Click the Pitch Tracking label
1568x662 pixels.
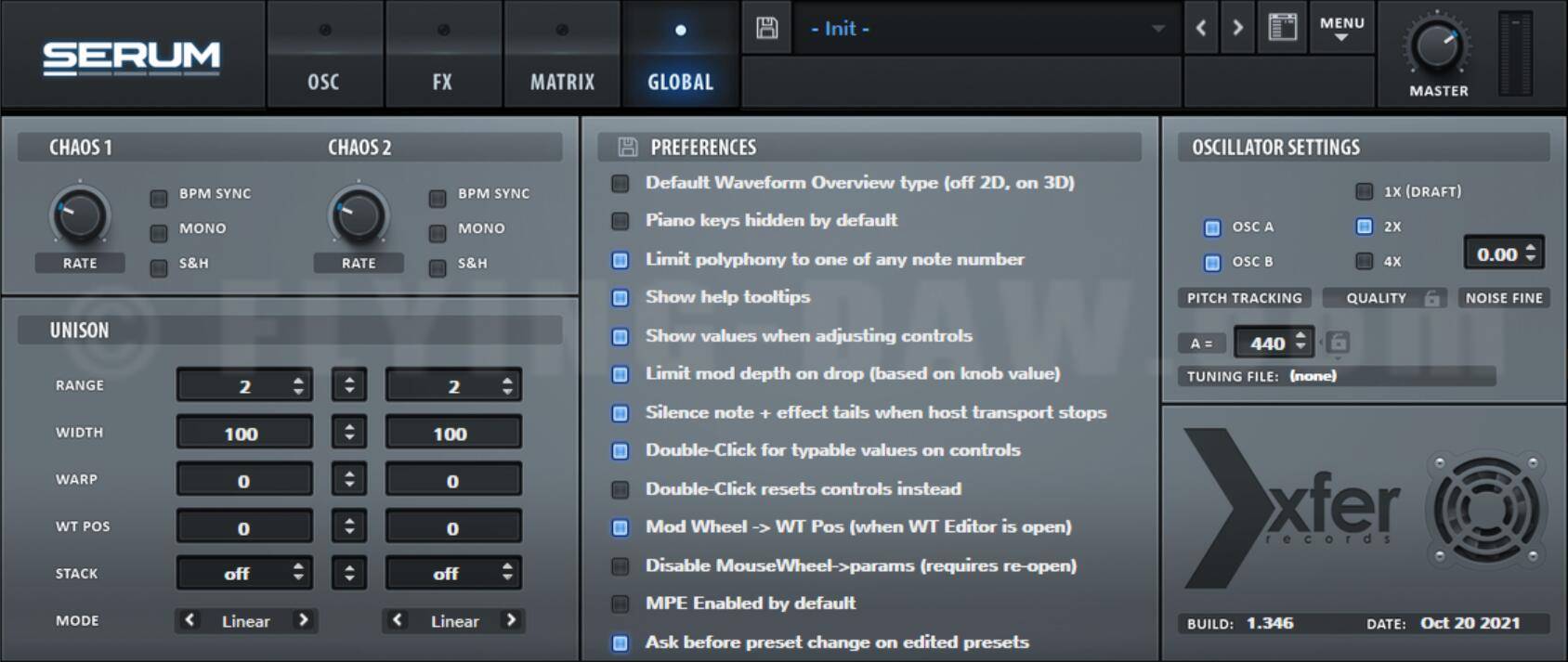point(1245,298)
